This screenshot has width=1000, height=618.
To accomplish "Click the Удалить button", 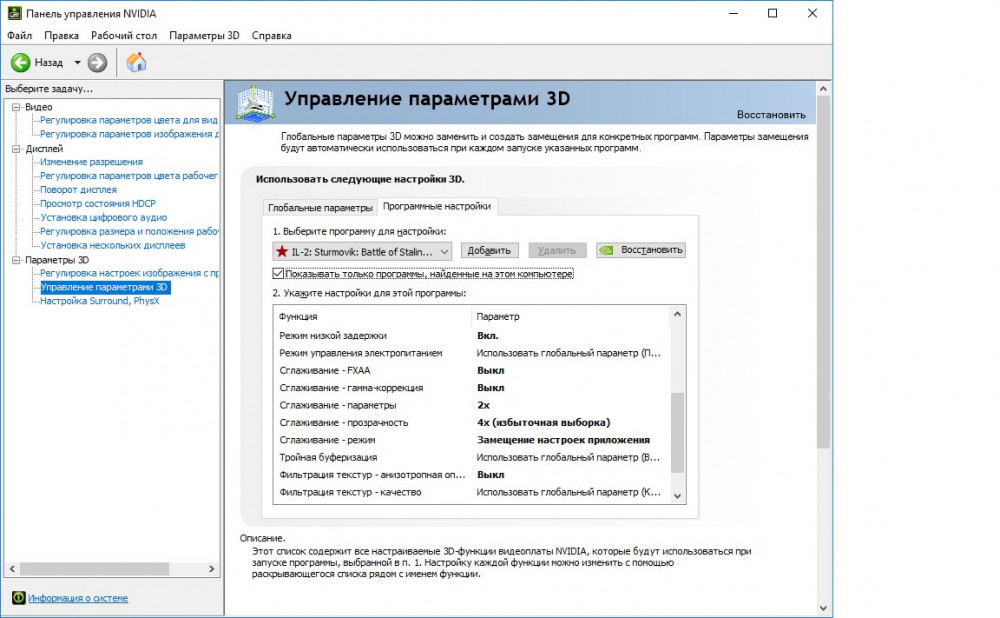I will [557, 251].
